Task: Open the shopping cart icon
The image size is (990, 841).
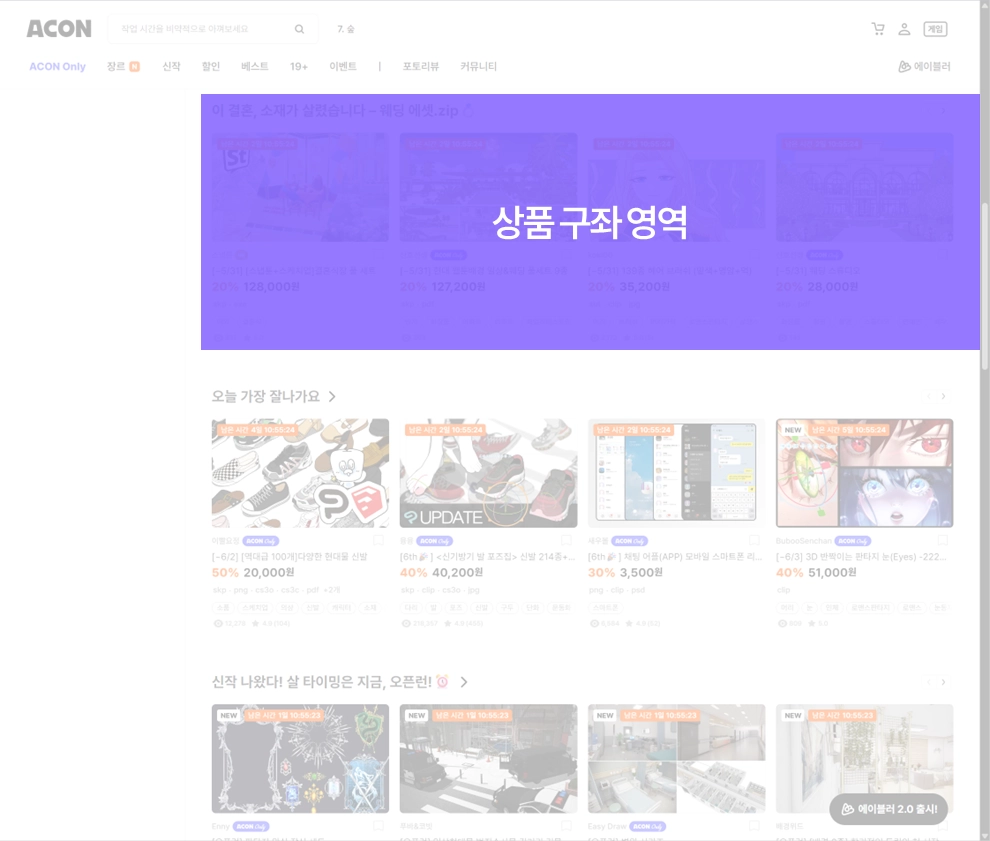Action: coord(878,29)
